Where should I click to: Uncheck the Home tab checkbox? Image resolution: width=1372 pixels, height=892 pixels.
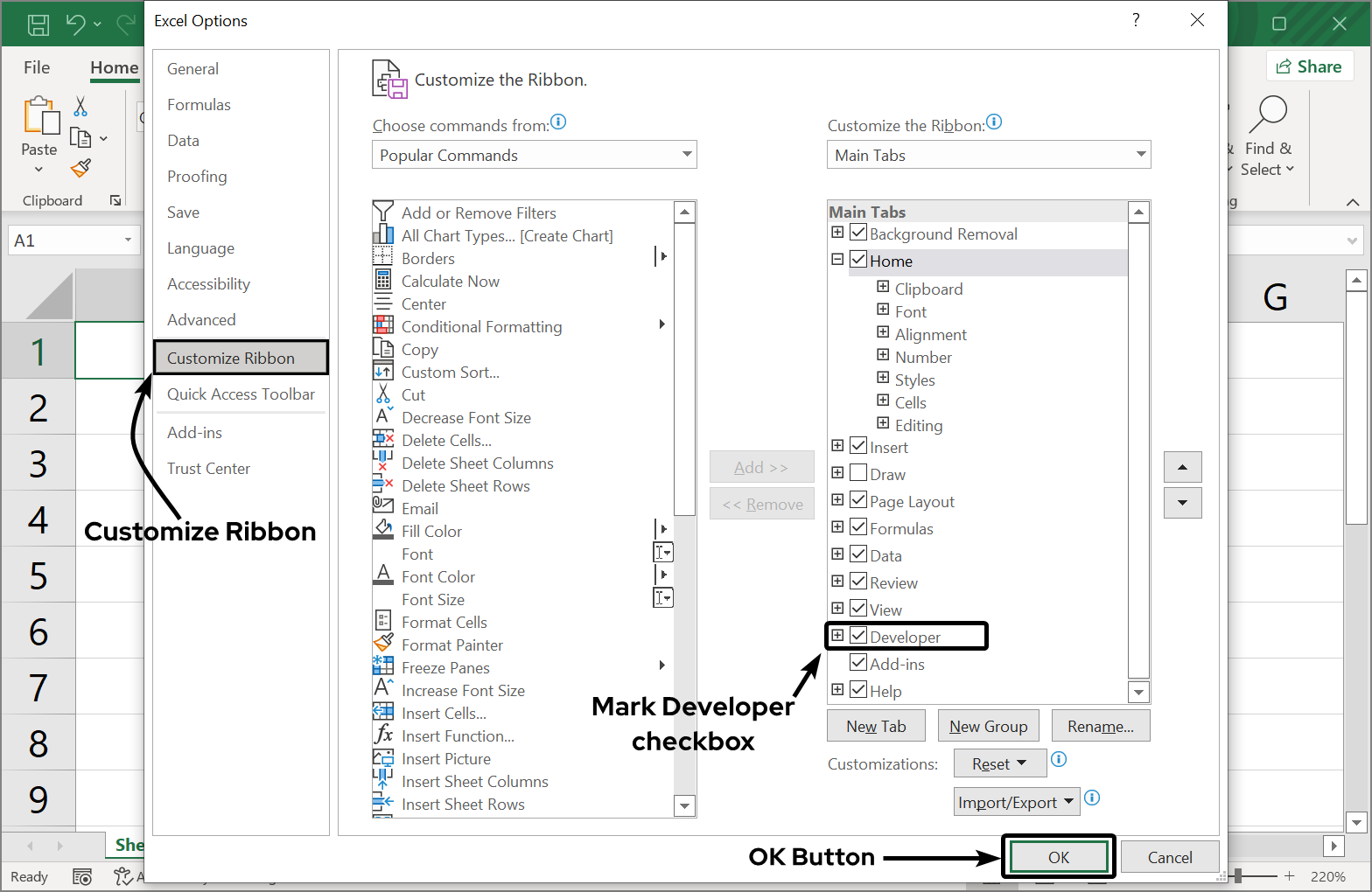pos(858,260)
